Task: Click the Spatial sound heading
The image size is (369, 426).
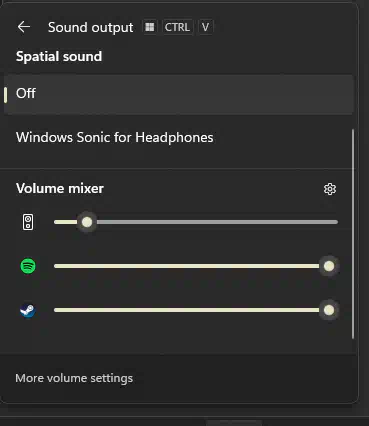Action: pyautogui.click(x=59, y=56)
